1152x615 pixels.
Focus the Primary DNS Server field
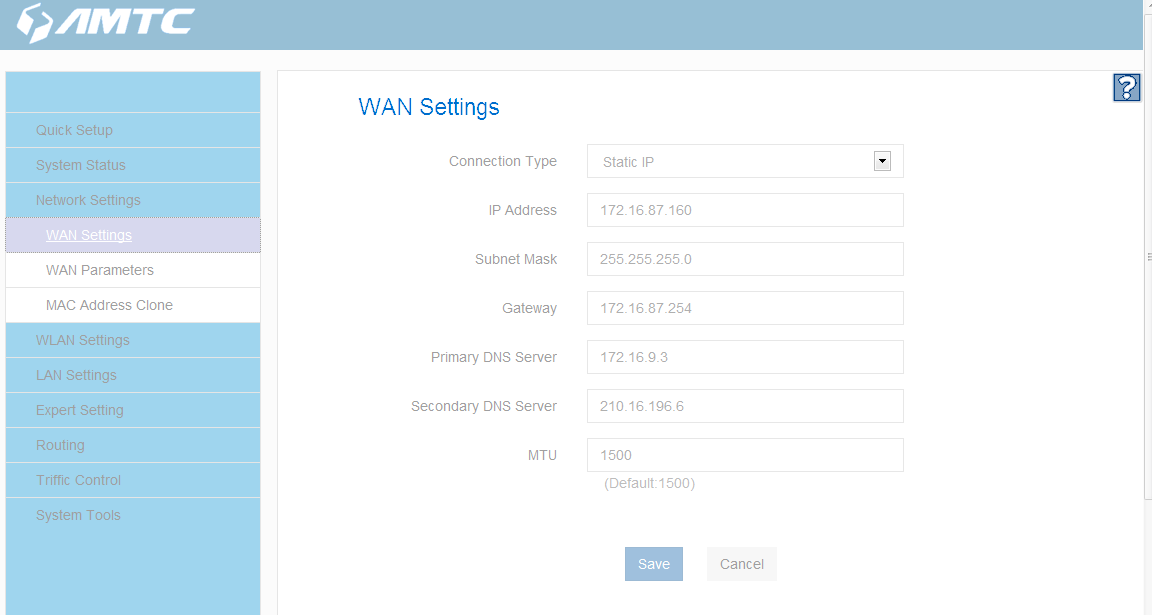(x=745, y=357)
